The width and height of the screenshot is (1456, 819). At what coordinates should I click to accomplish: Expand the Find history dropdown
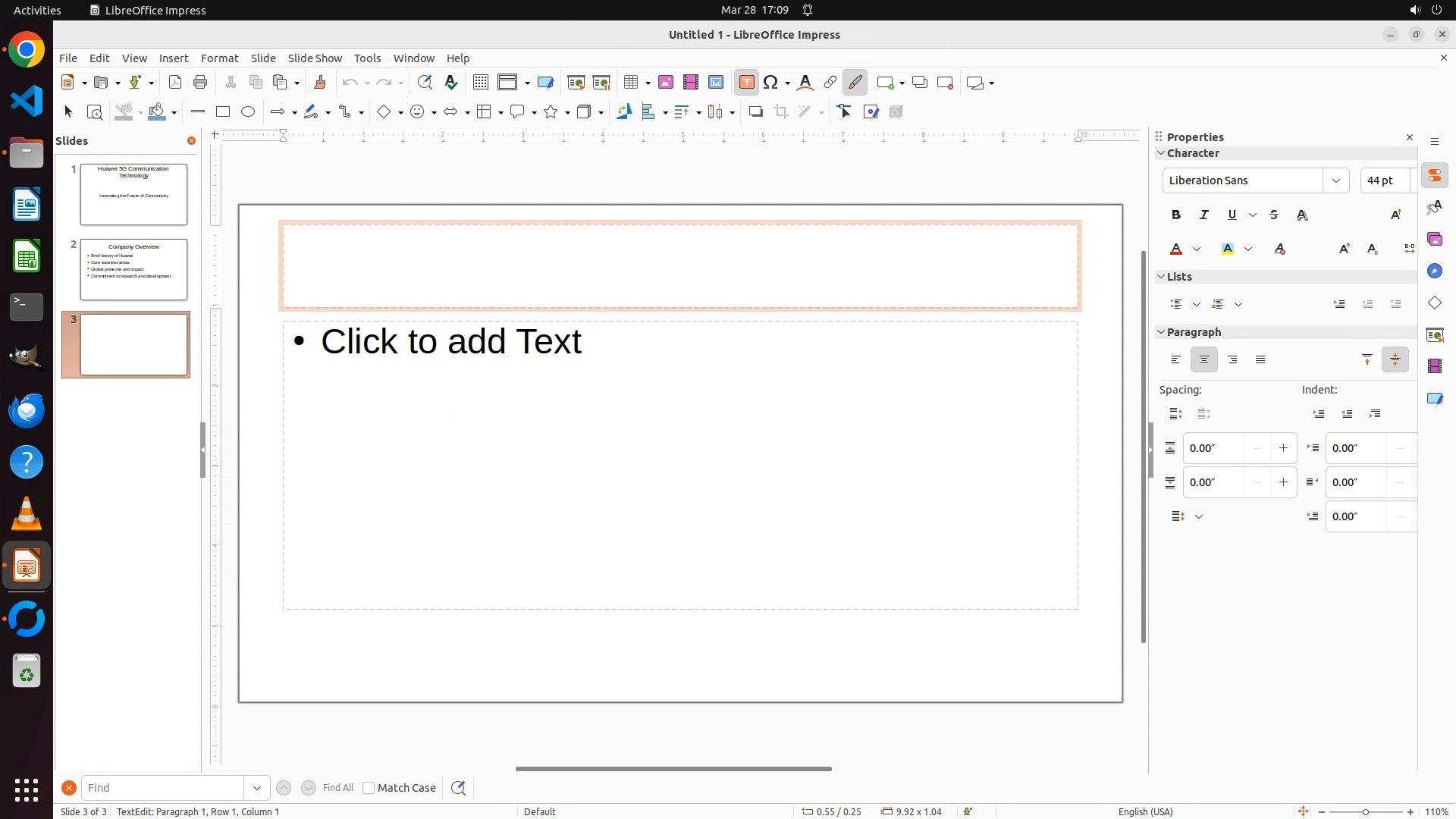tap(257, 788)
